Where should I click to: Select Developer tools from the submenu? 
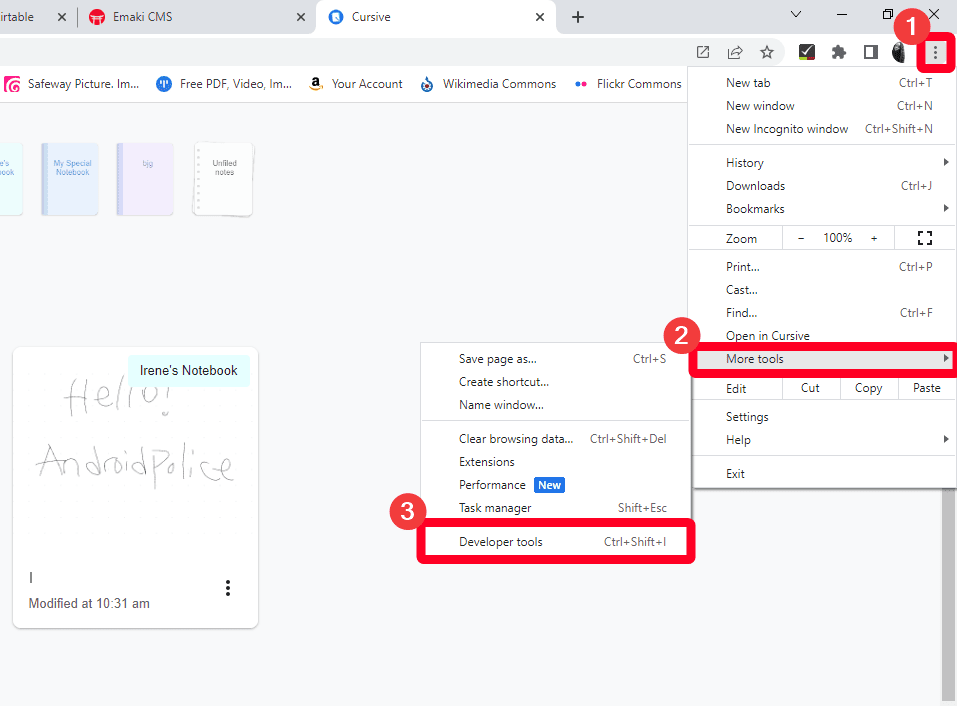coord(500,541)
